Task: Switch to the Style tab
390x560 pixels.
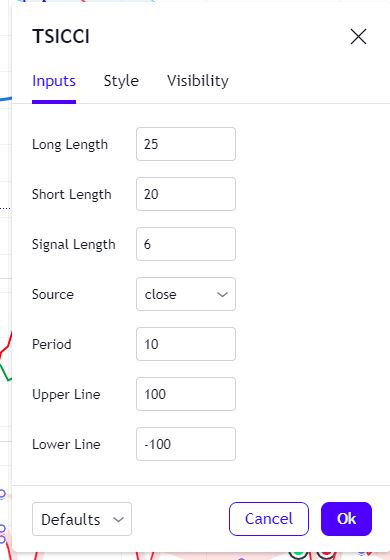Action: 121,81
